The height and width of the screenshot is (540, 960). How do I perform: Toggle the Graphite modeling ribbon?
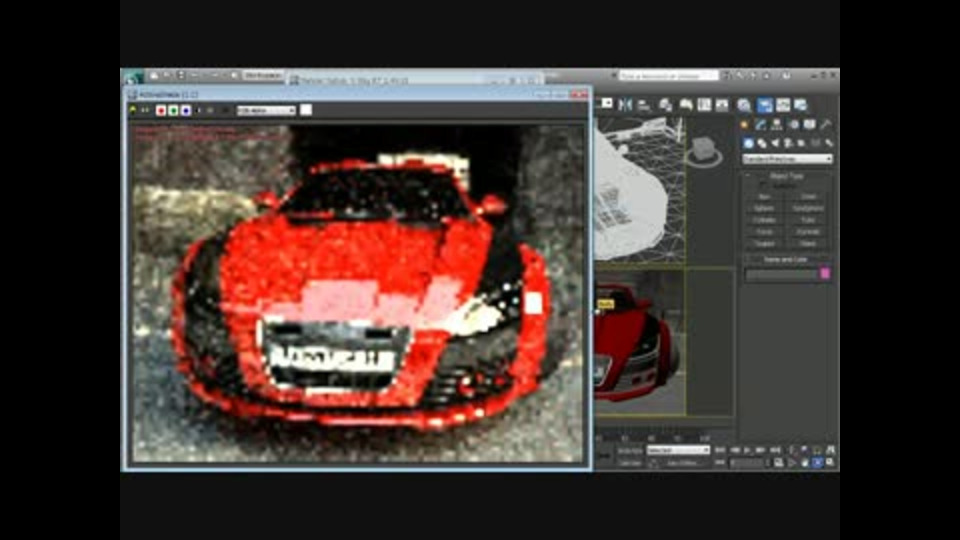[x=686, y=105]
